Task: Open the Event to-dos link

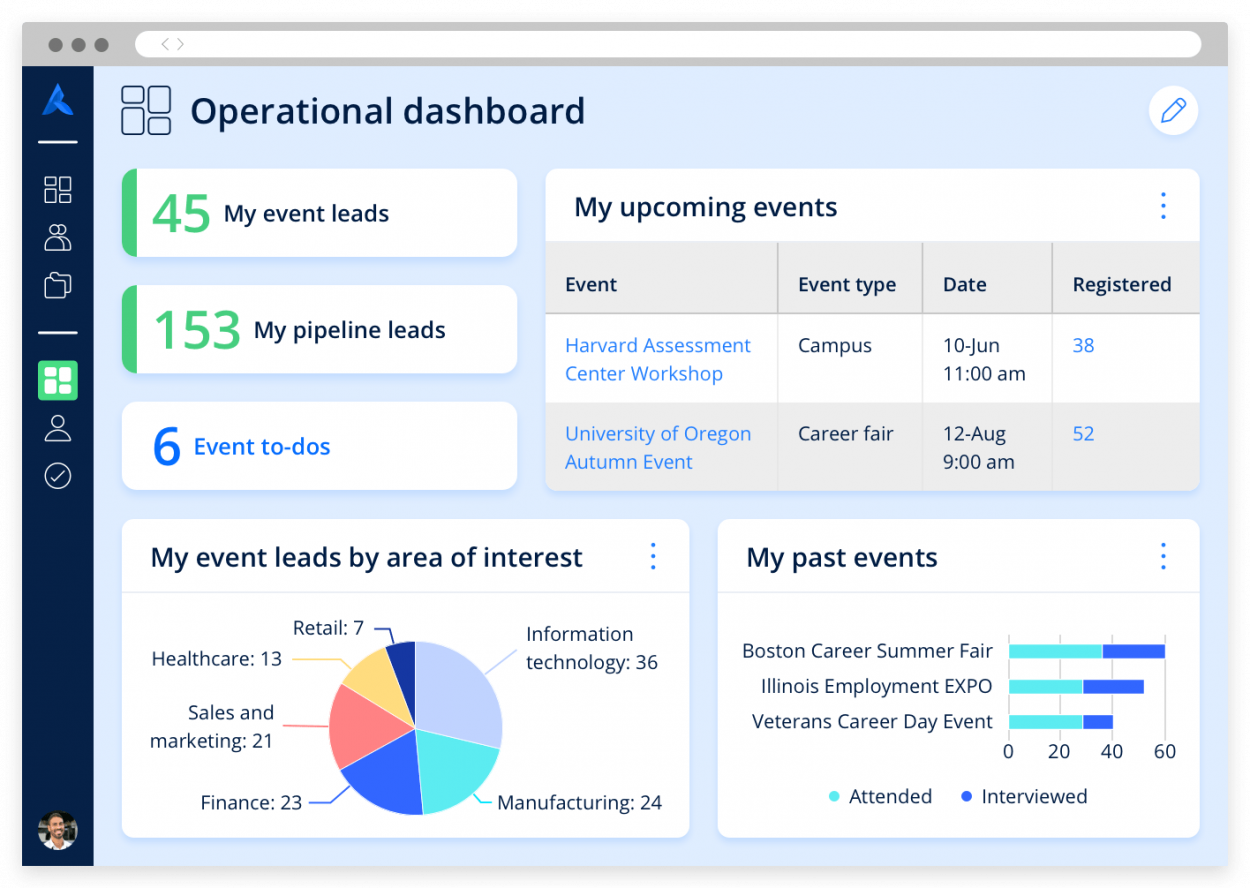Action: [x=261, y=446]
